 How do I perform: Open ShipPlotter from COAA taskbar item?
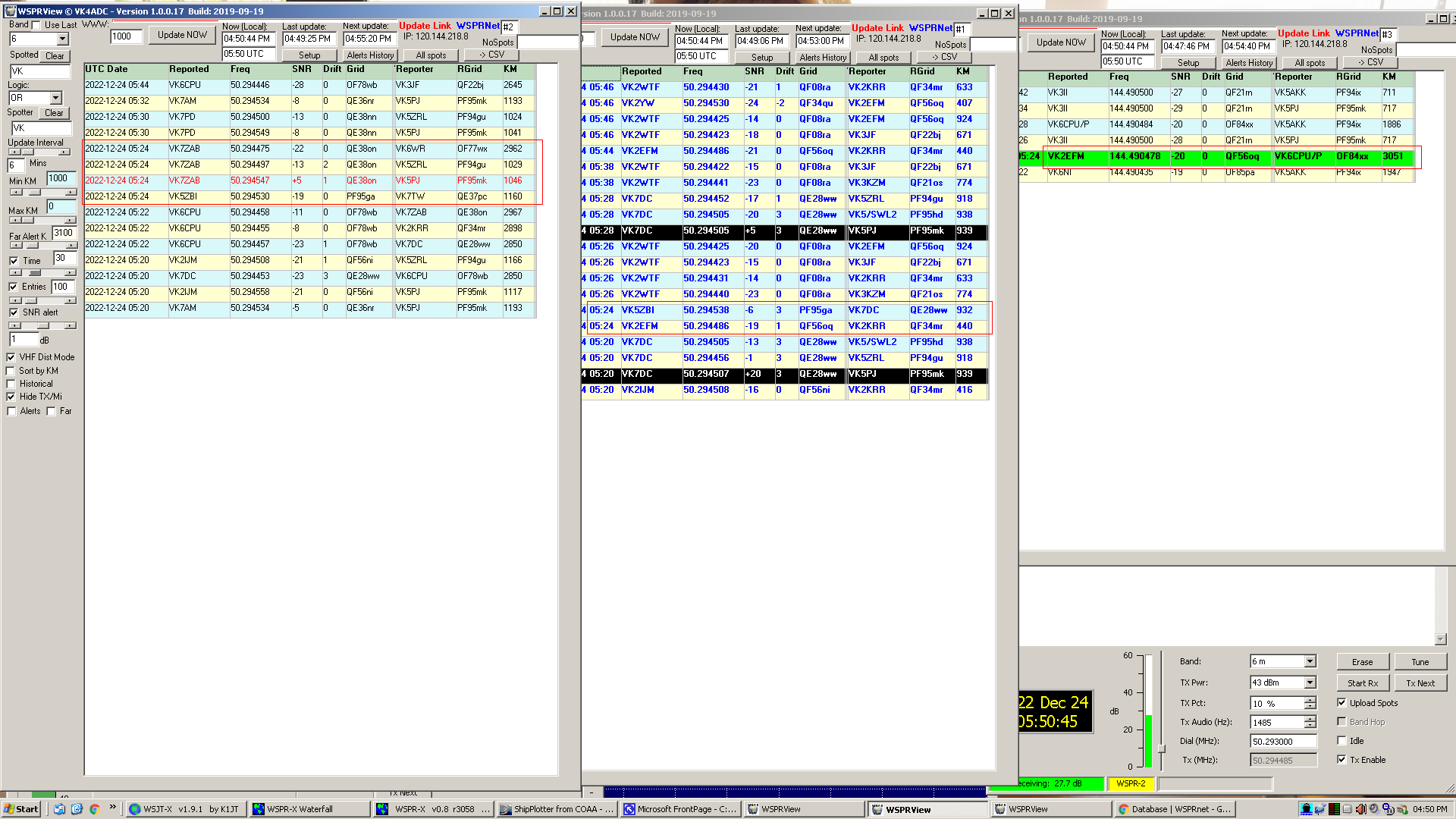(557, 809)
